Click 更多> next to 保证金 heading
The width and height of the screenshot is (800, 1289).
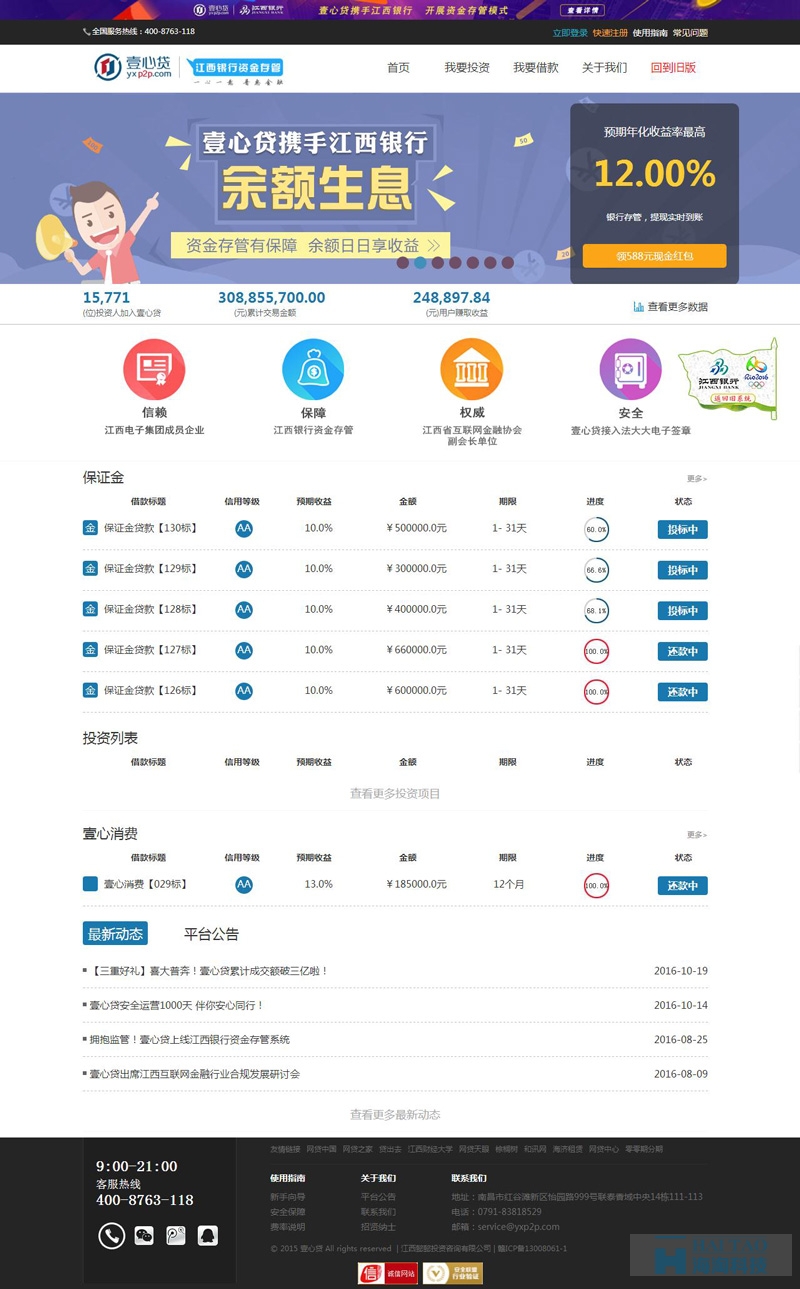tap(697, 479)
